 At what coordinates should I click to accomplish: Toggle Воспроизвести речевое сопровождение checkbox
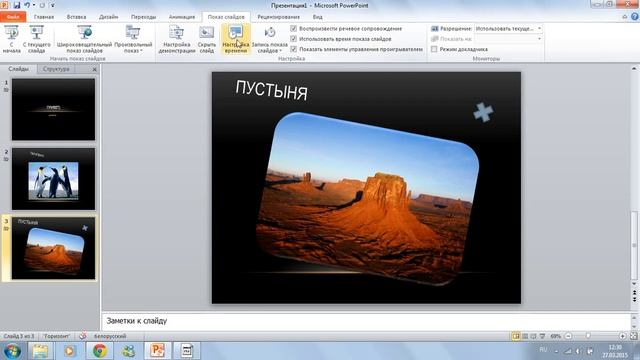coord(293,29)
